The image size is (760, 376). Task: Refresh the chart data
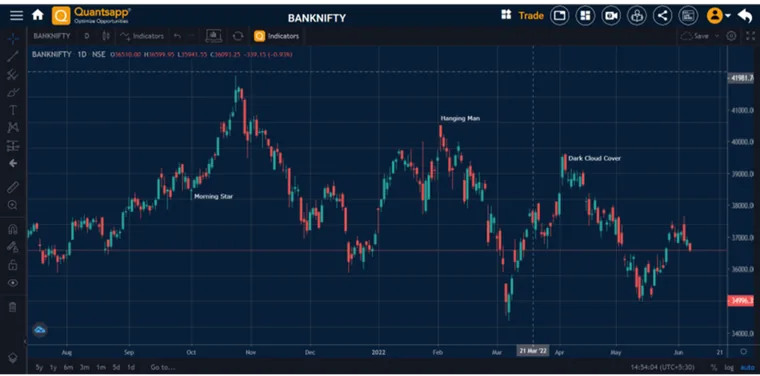click(238, 36)
